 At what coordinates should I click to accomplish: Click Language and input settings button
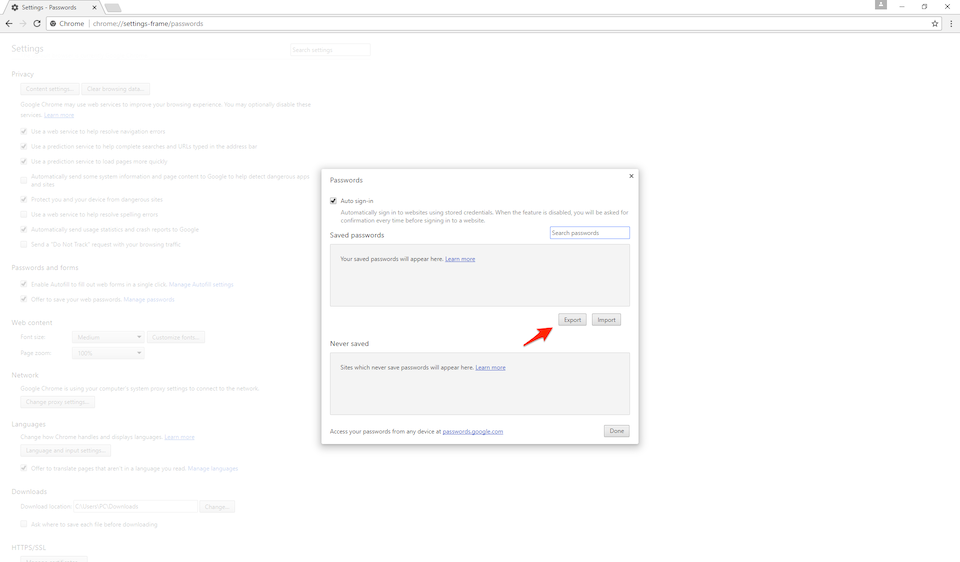click(x=66, y=451)
